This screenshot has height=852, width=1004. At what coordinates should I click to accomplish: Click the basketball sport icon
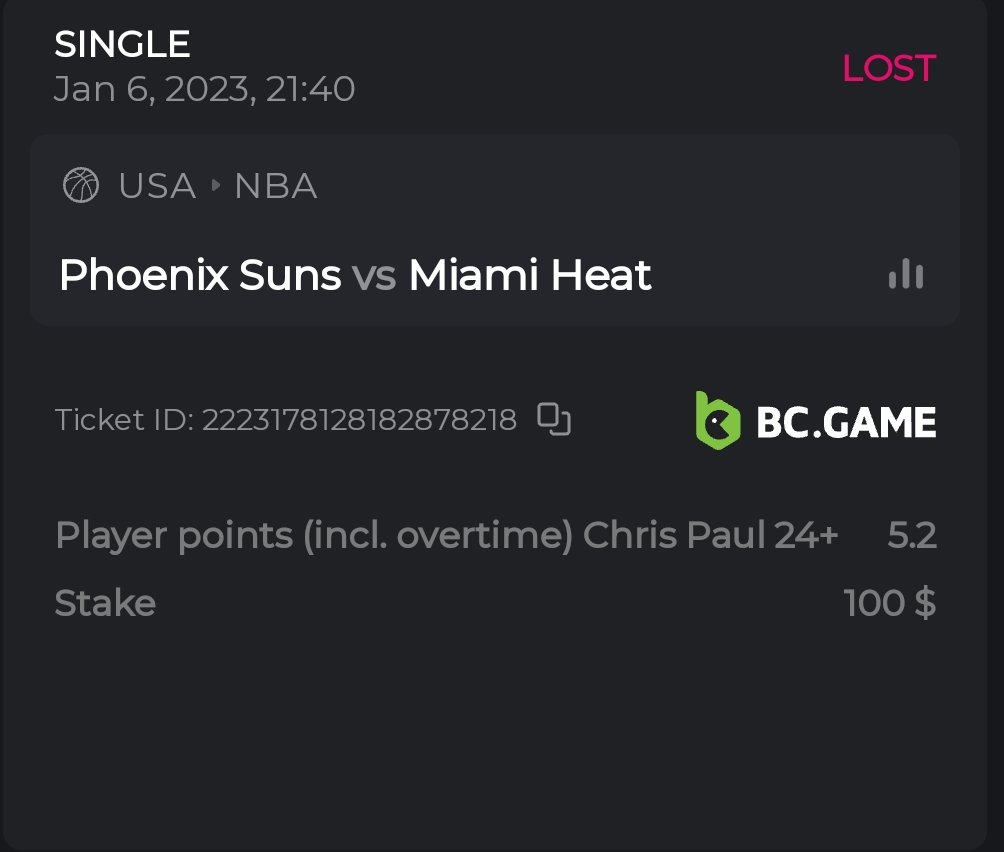click(x=81, y=186)
